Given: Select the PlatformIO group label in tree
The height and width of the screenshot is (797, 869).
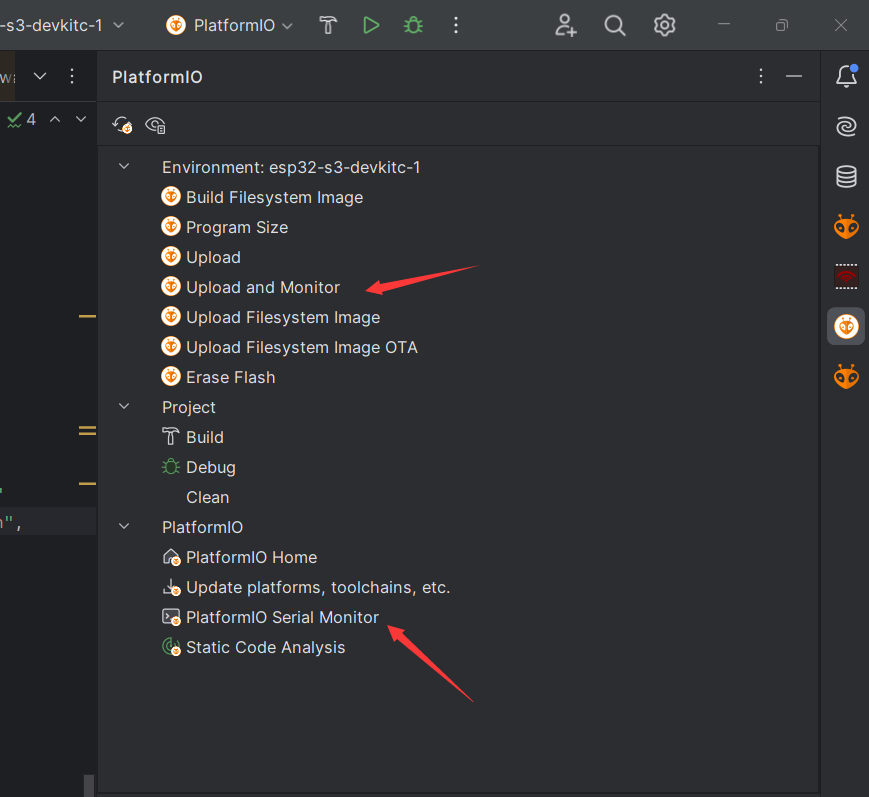Looking at the screenshot, I should tap(202, 527).
